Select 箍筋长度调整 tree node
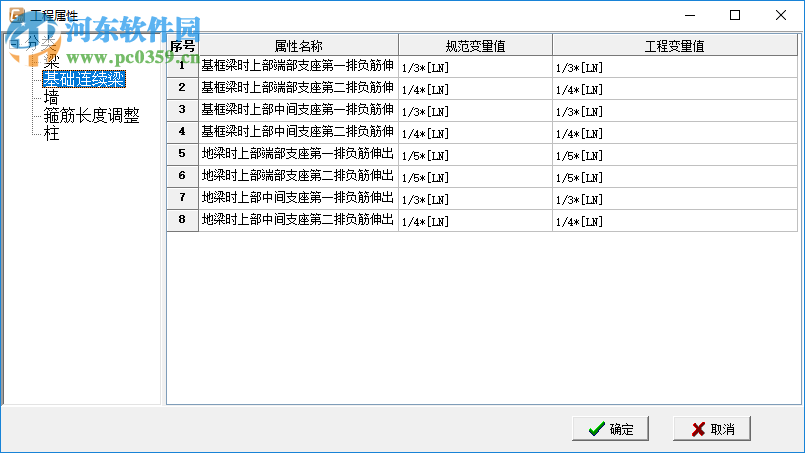 (x=91, y=115)
